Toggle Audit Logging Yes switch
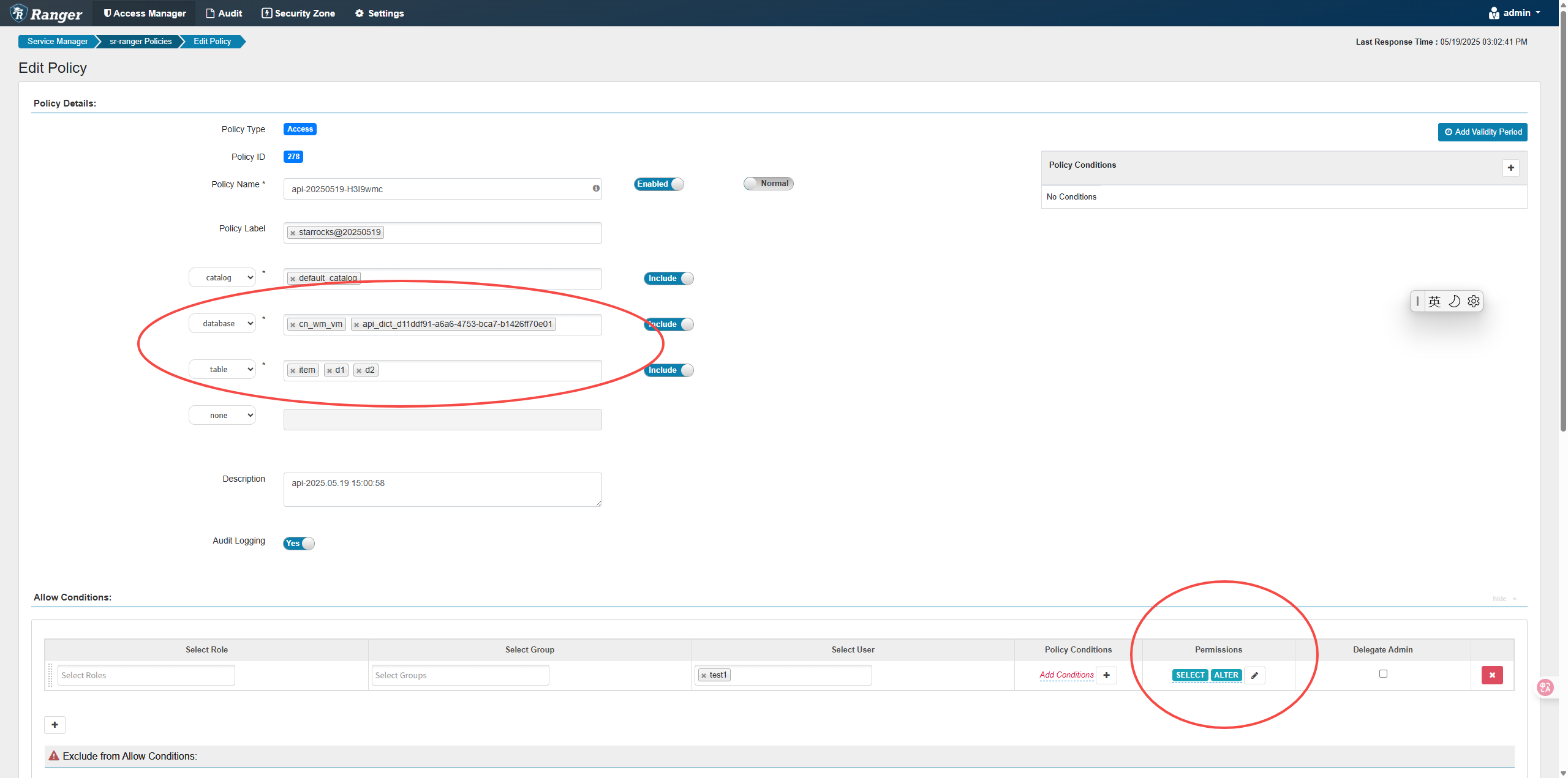Screen dimensions: 1568x778 [x=298, y=544]
